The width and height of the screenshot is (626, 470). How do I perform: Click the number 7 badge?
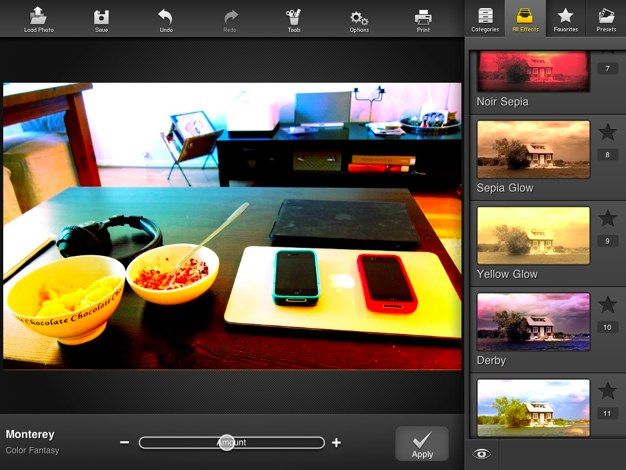click(x=607, y=69)
